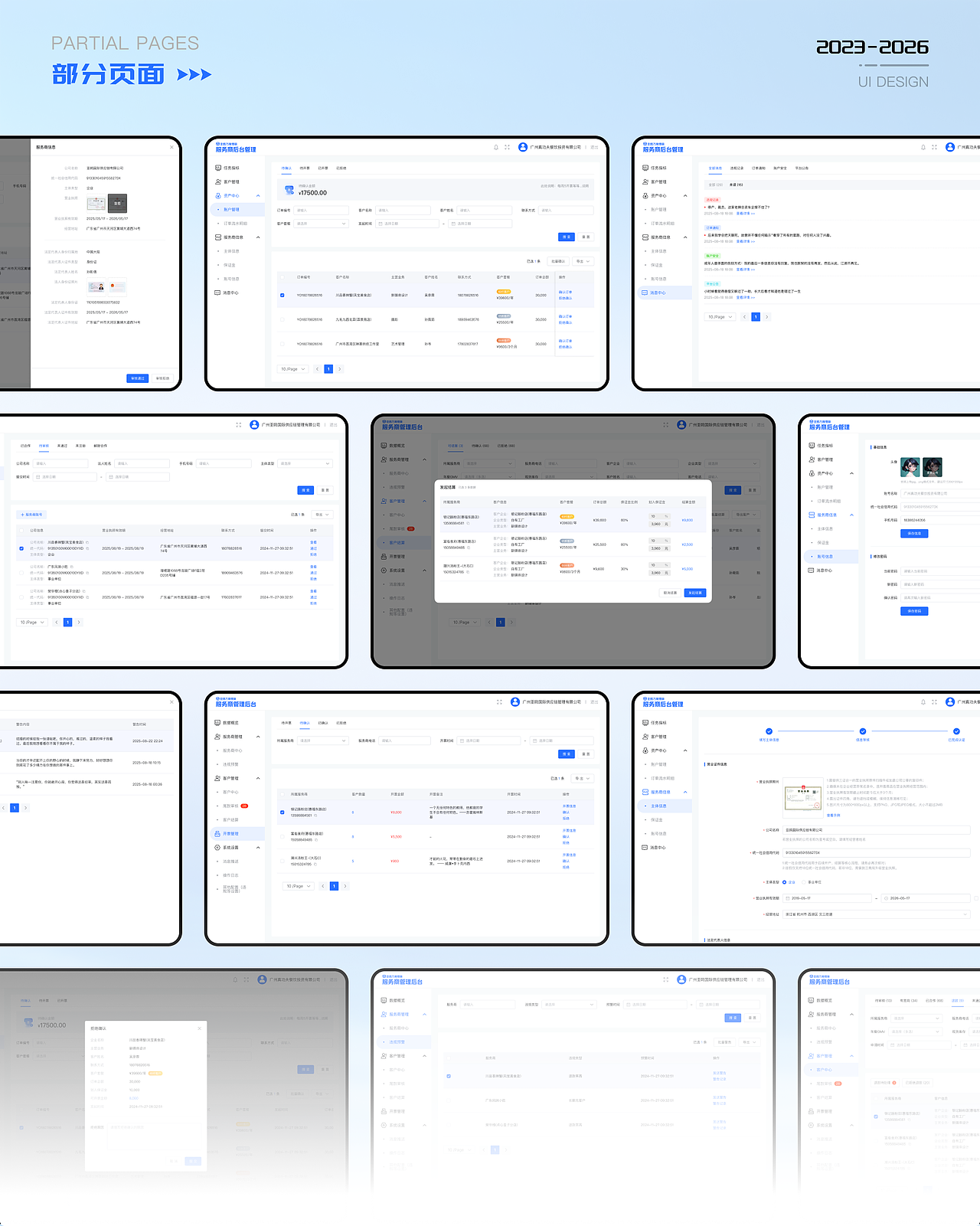Viewport: 980px width, 1226px height.
Task: Click the fullscreen icon on the 待审核 review page
Action: click(x=239, y=424)
